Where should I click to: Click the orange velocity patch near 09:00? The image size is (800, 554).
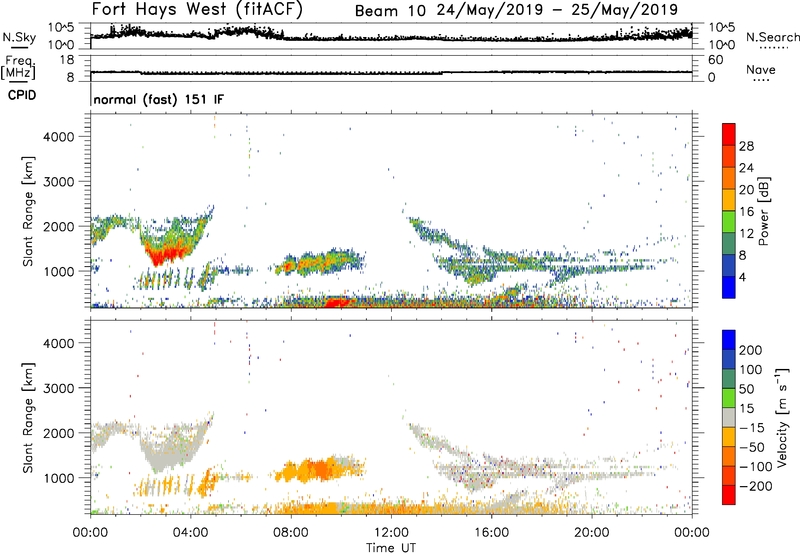click(x=319, y=468)
